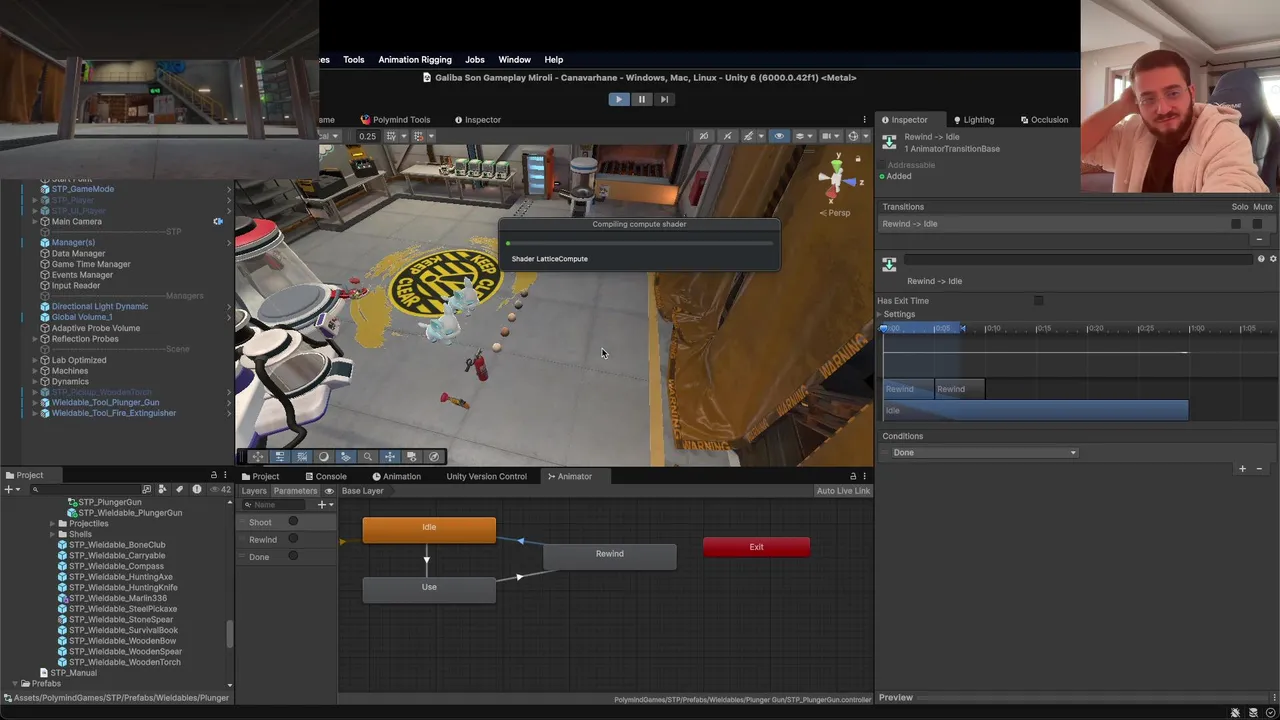Remove selected condition with minus button

1260,469
